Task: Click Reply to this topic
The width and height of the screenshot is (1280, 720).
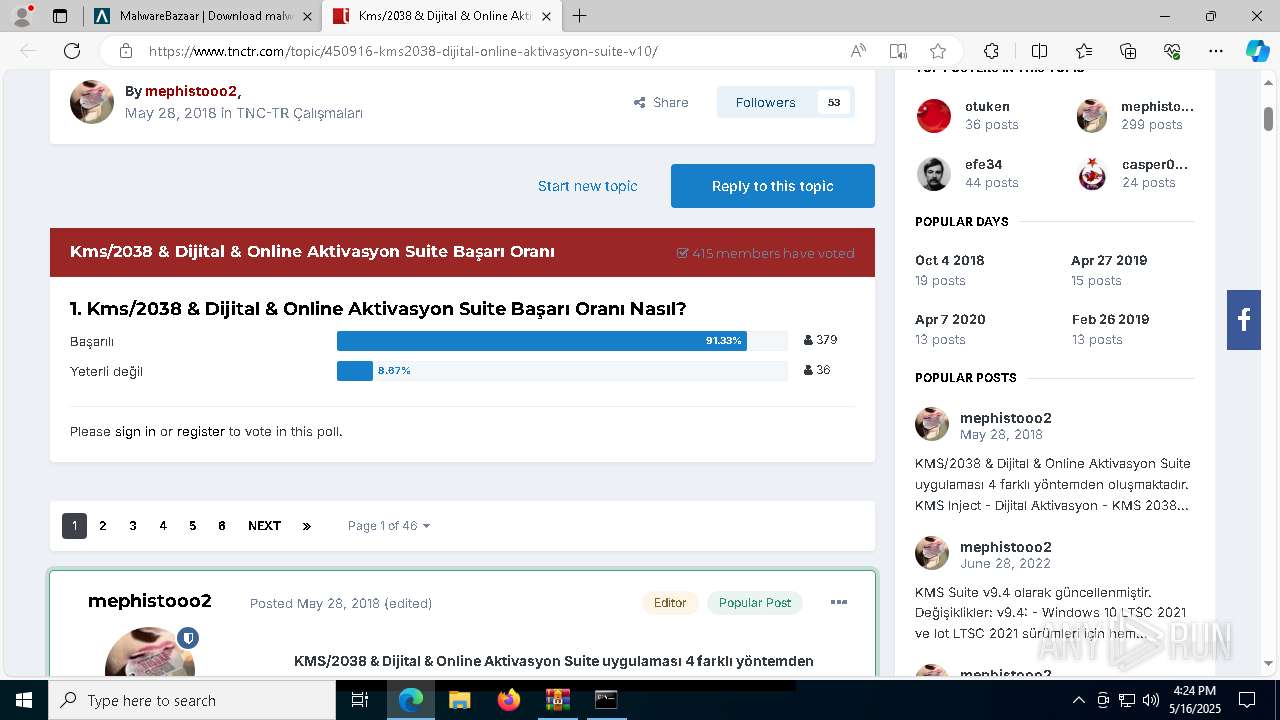Action: (x=773, y=186)
